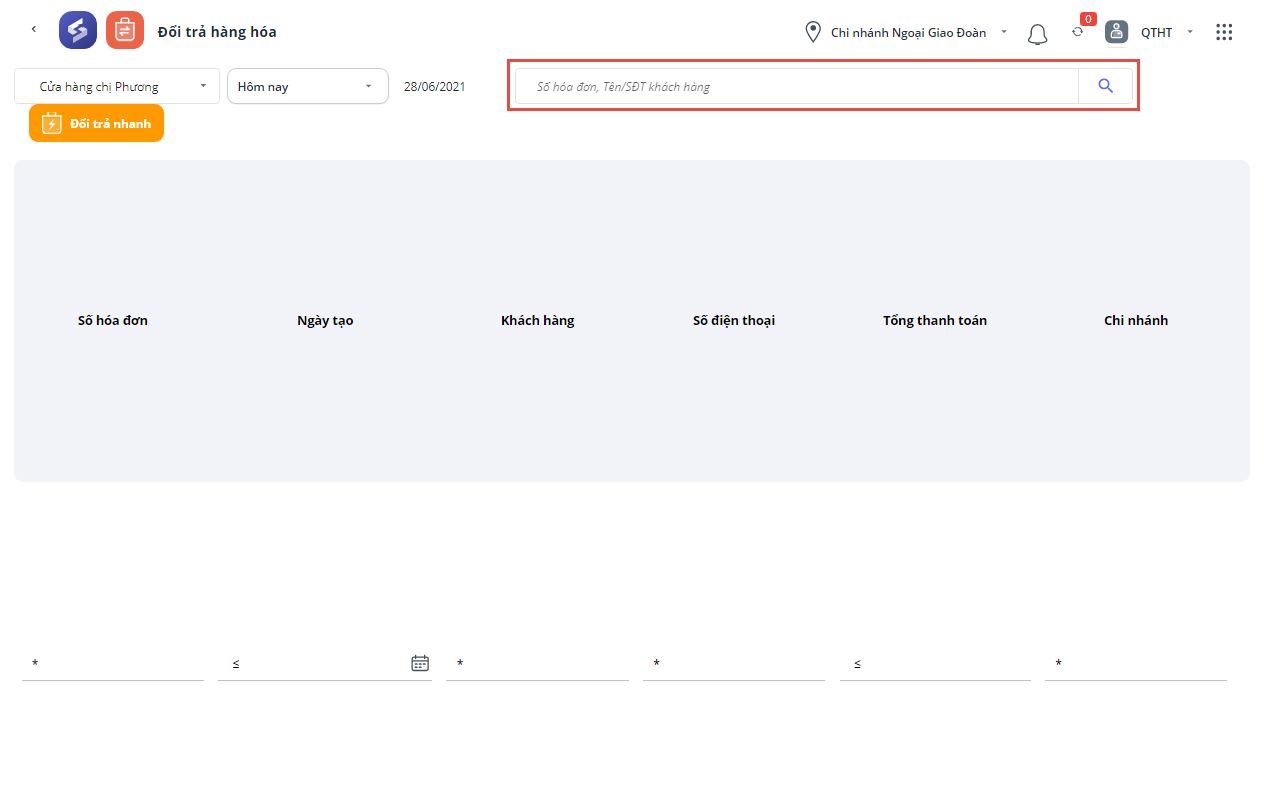The width and height of the screenshot is (1264, 807).
Task: Click the search magnifier button
Action: pyautogui.click(x=1105, y=86)
